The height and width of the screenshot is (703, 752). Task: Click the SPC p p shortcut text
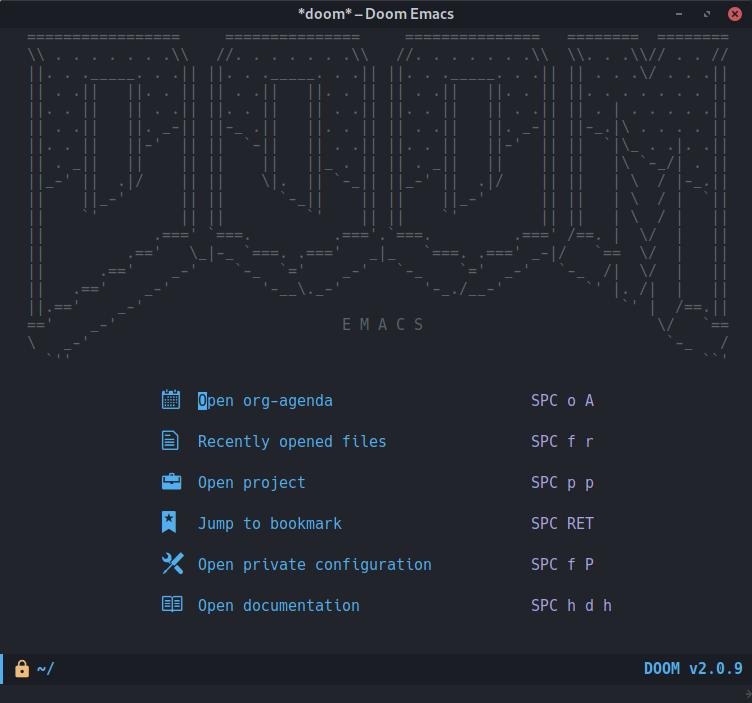(x=563, y=482)
